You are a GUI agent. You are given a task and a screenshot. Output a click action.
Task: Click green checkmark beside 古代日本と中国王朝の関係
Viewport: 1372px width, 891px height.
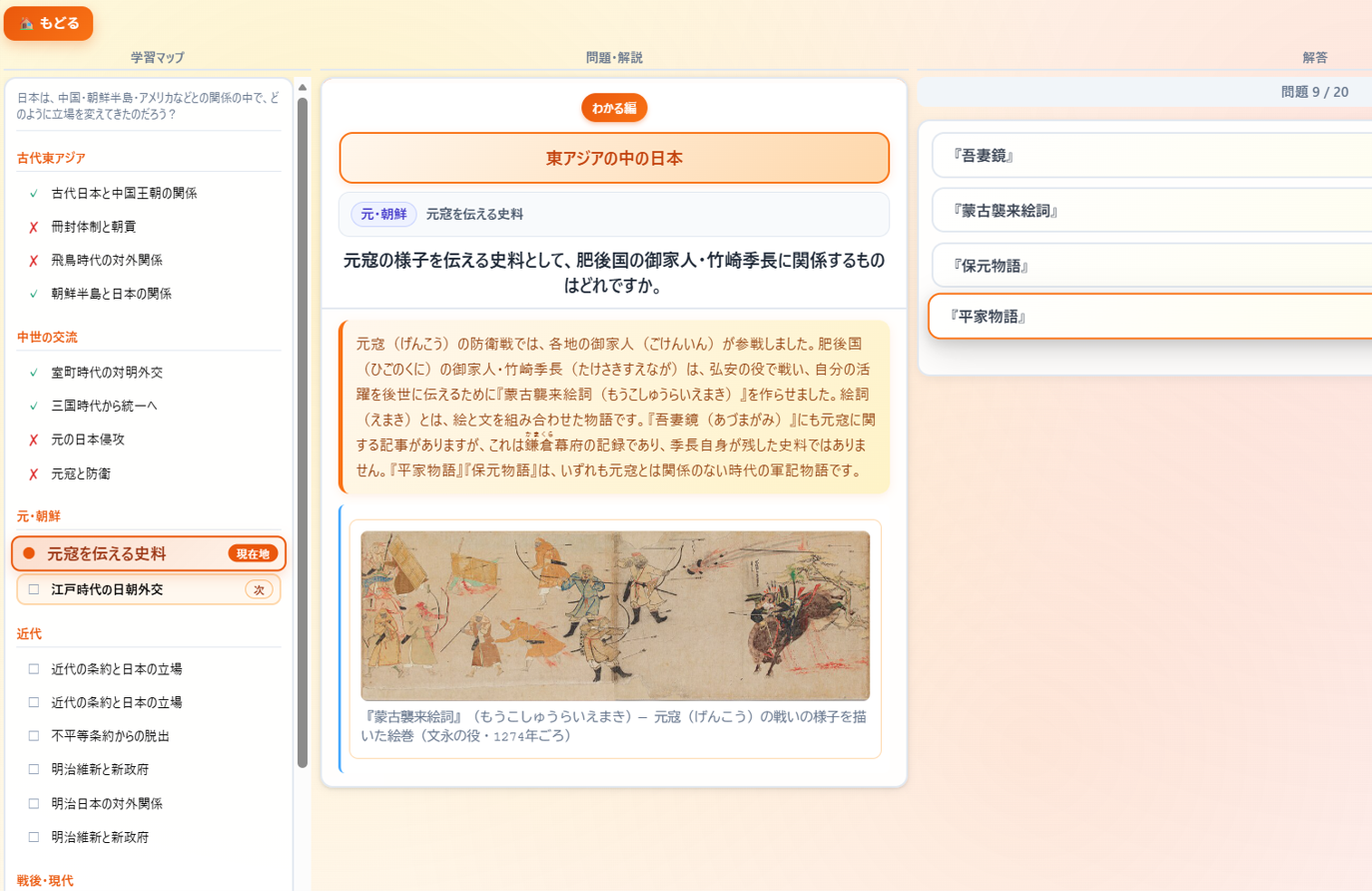coord(34,194)
